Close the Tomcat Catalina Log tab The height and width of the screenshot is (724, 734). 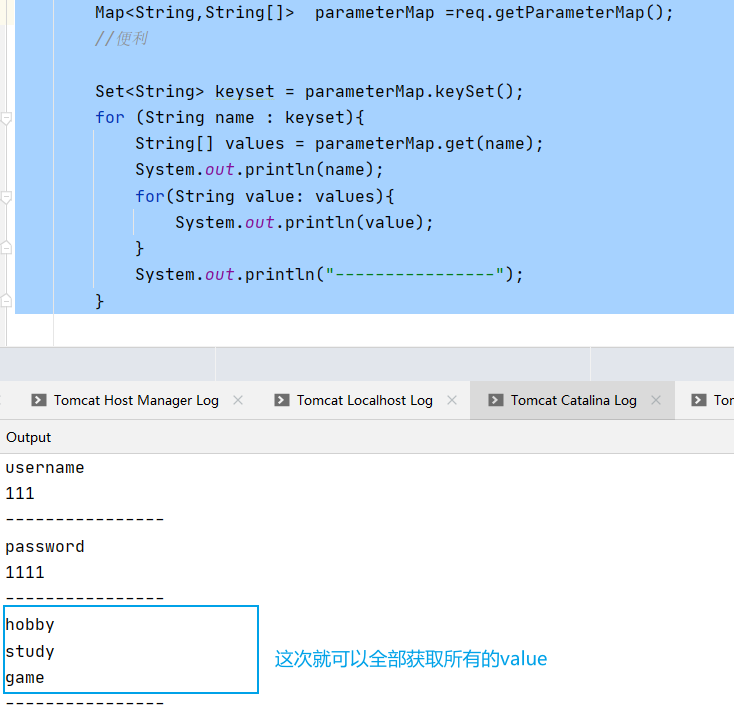click(656, 400)
